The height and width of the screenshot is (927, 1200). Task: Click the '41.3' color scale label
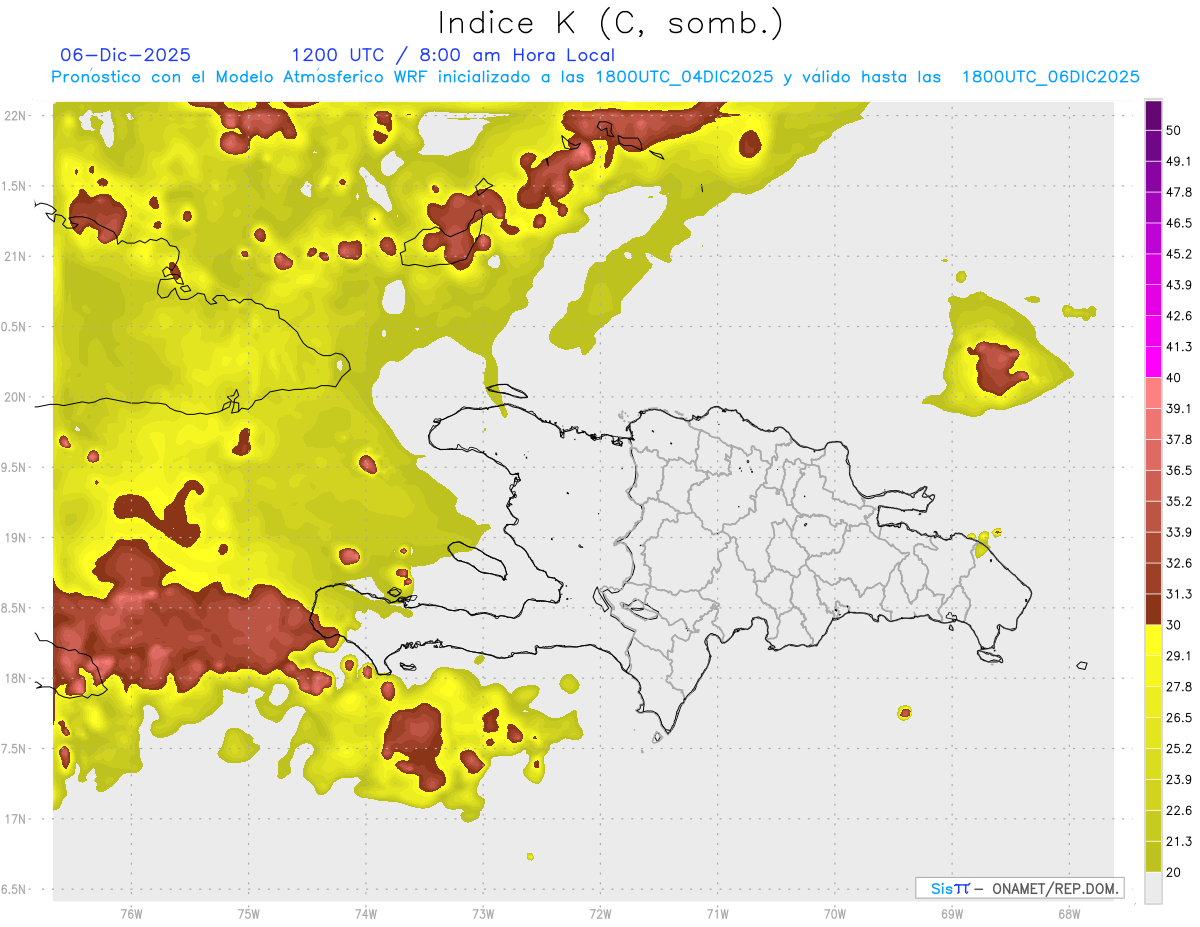point(1179,347)
